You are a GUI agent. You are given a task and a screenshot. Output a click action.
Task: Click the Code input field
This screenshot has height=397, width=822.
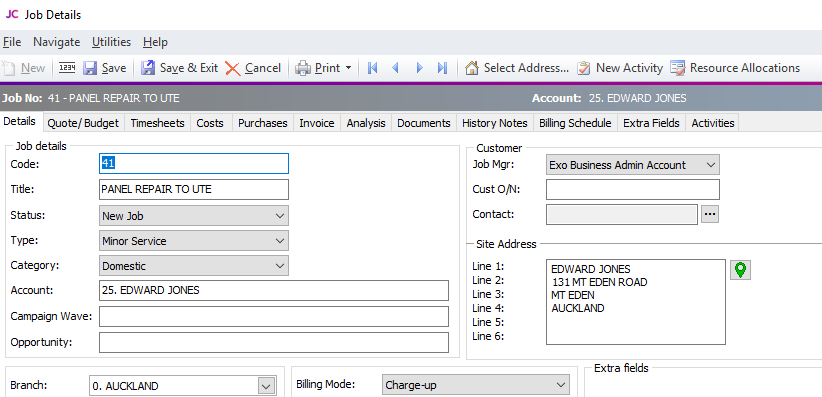coord(193,164)
